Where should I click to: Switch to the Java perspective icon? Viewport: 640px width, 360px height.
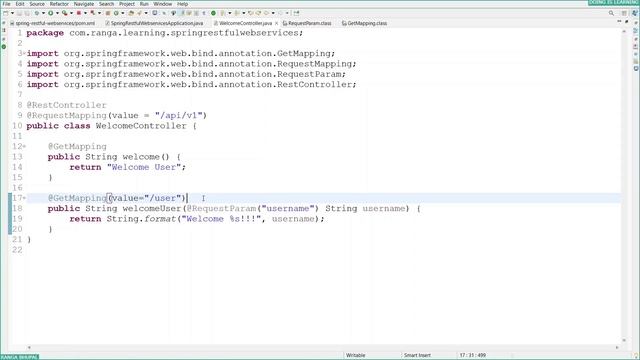point(635,13)
